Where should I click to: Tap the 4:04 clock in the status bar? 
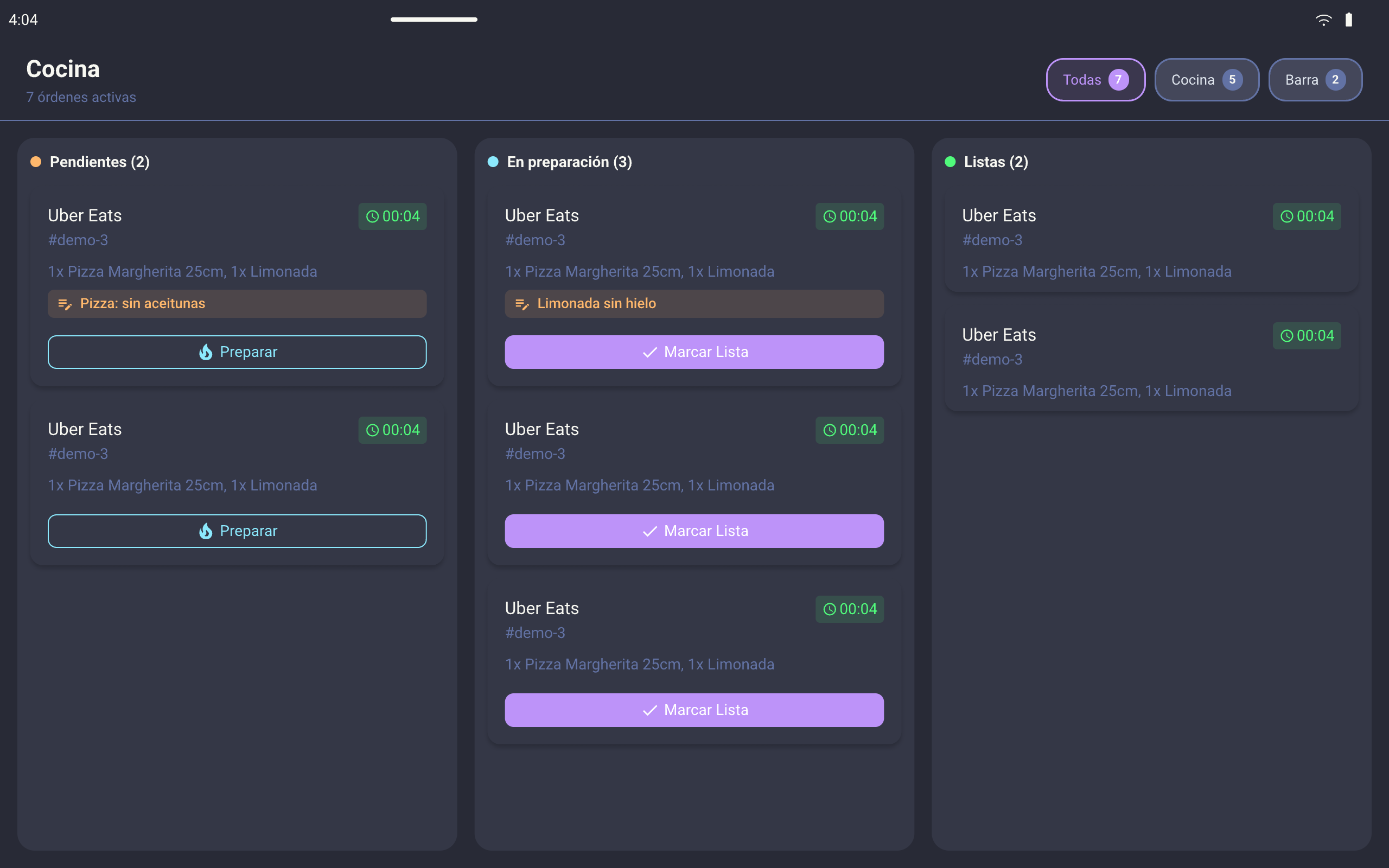point(23,20)
